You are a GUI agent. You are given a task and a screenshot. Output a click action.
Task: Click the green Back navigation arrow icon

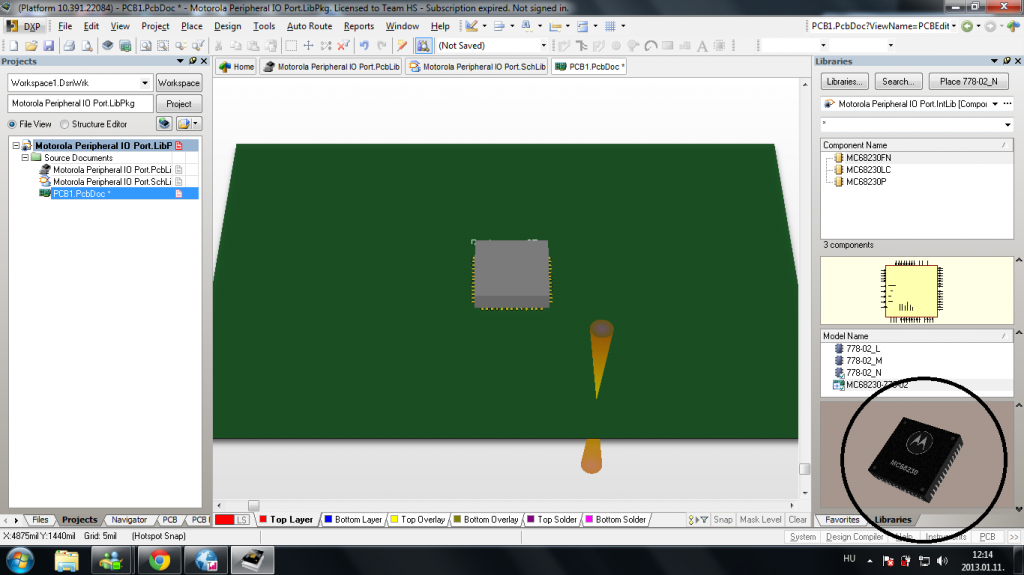coord(967,26)
